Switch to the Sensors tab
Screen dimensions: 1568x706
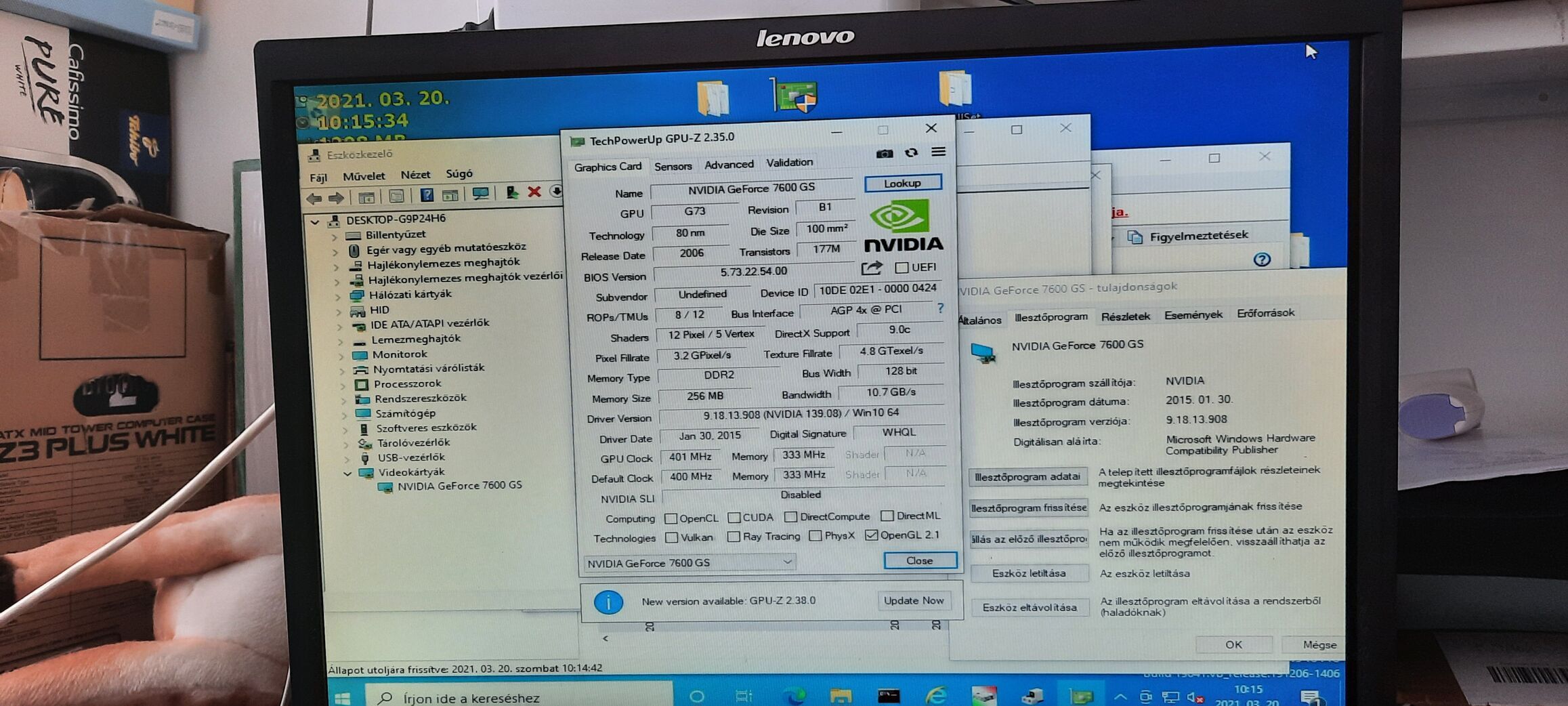673,167
